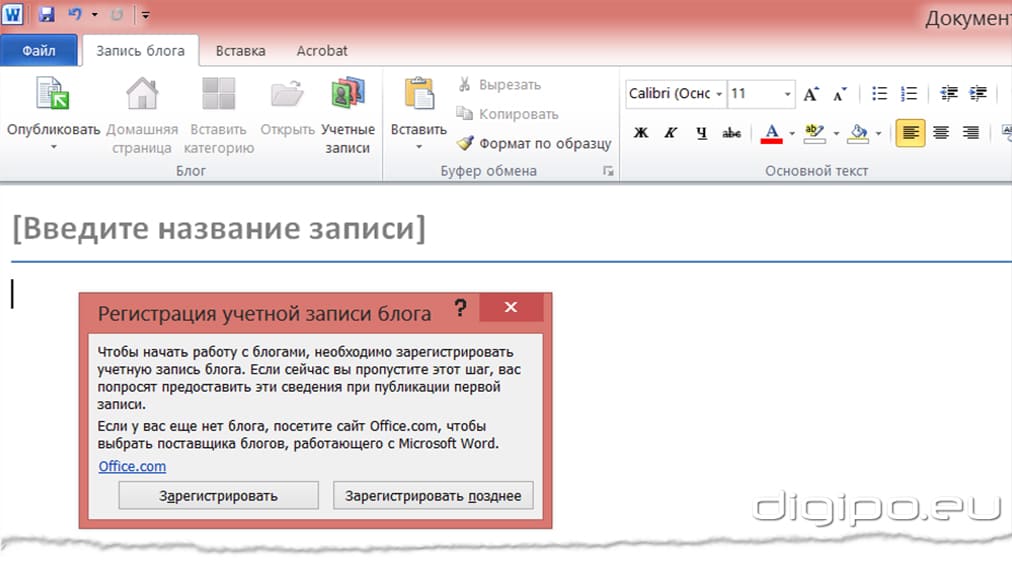1012x565 pixels.
Task: Apply numbered list
Action: coord(909,94)
